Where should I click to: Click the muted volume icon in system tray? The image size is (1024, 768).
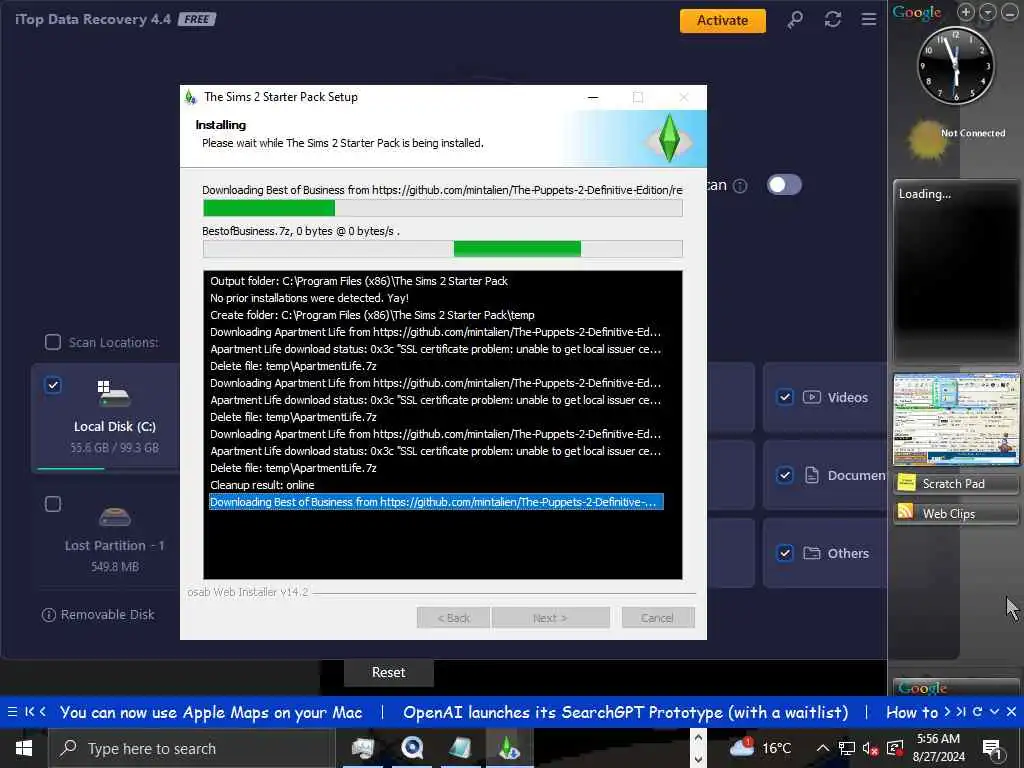(870, 748)
